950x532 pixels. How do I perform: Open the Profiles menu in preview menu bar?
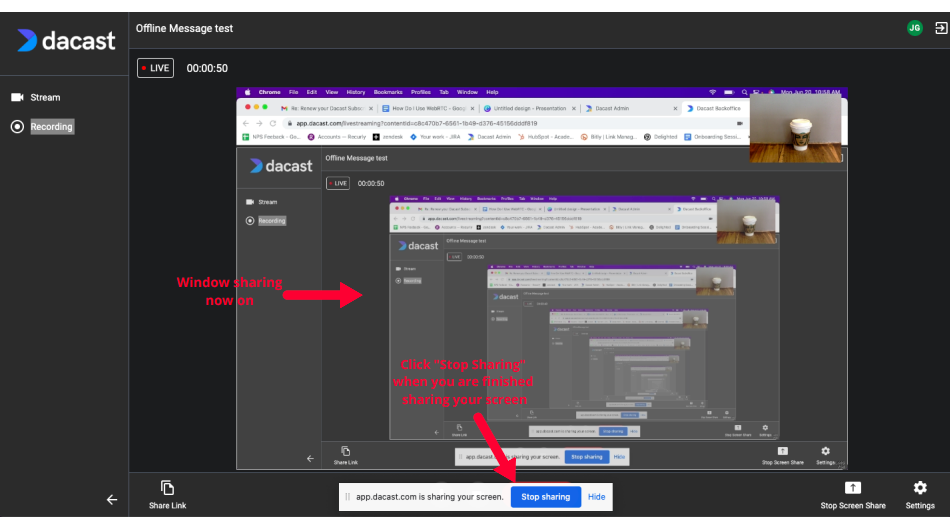pos(420,92)
